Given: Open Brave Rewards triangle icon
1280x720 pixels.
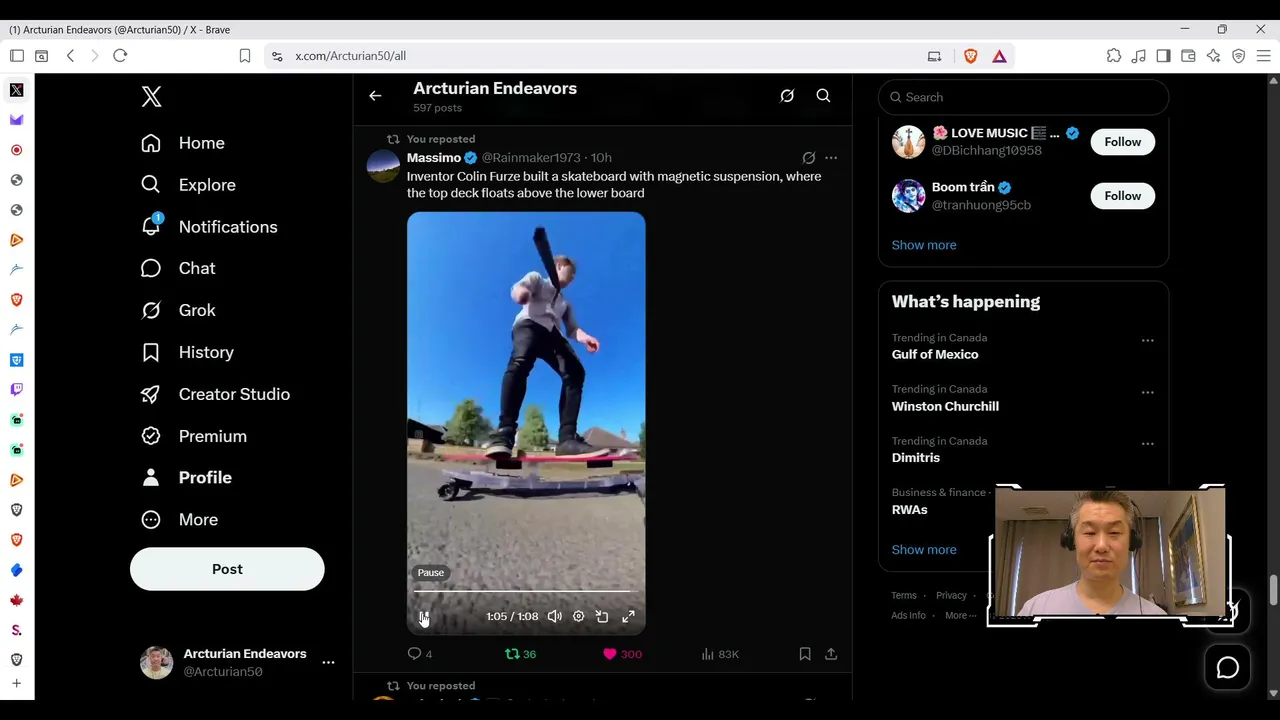Looking at the screenshot, I should pos(999,56).
